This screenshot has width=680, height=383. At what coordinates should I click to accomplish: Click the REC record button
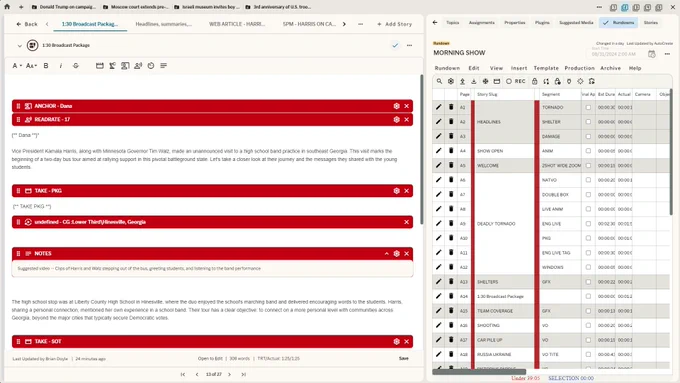click(516, 81)
